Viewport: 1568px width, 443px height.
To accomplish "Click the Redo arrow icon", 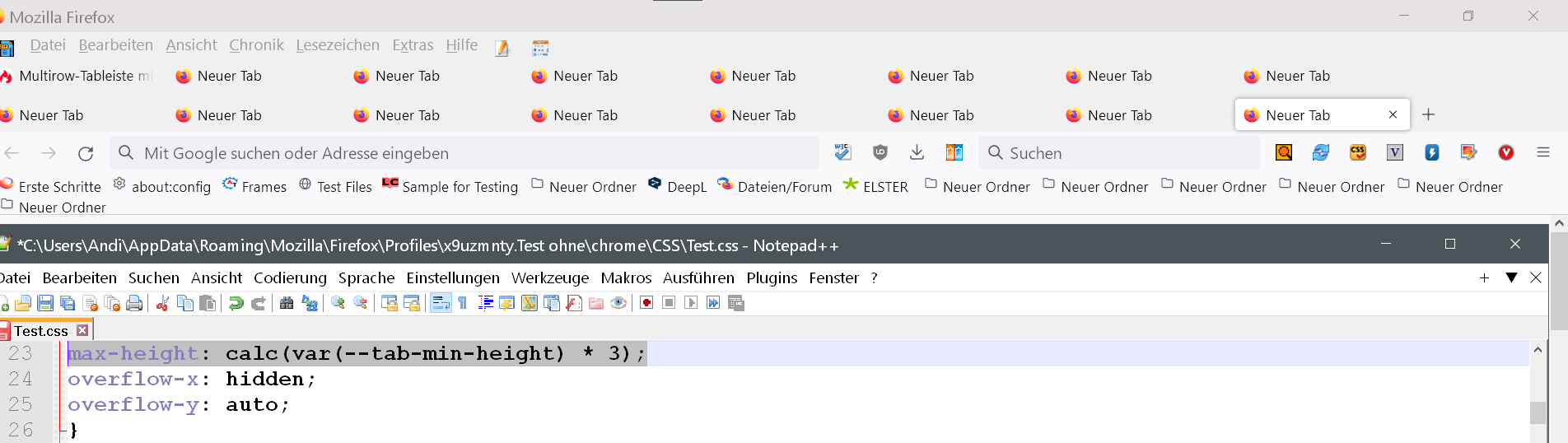I will tap(258, 303).
